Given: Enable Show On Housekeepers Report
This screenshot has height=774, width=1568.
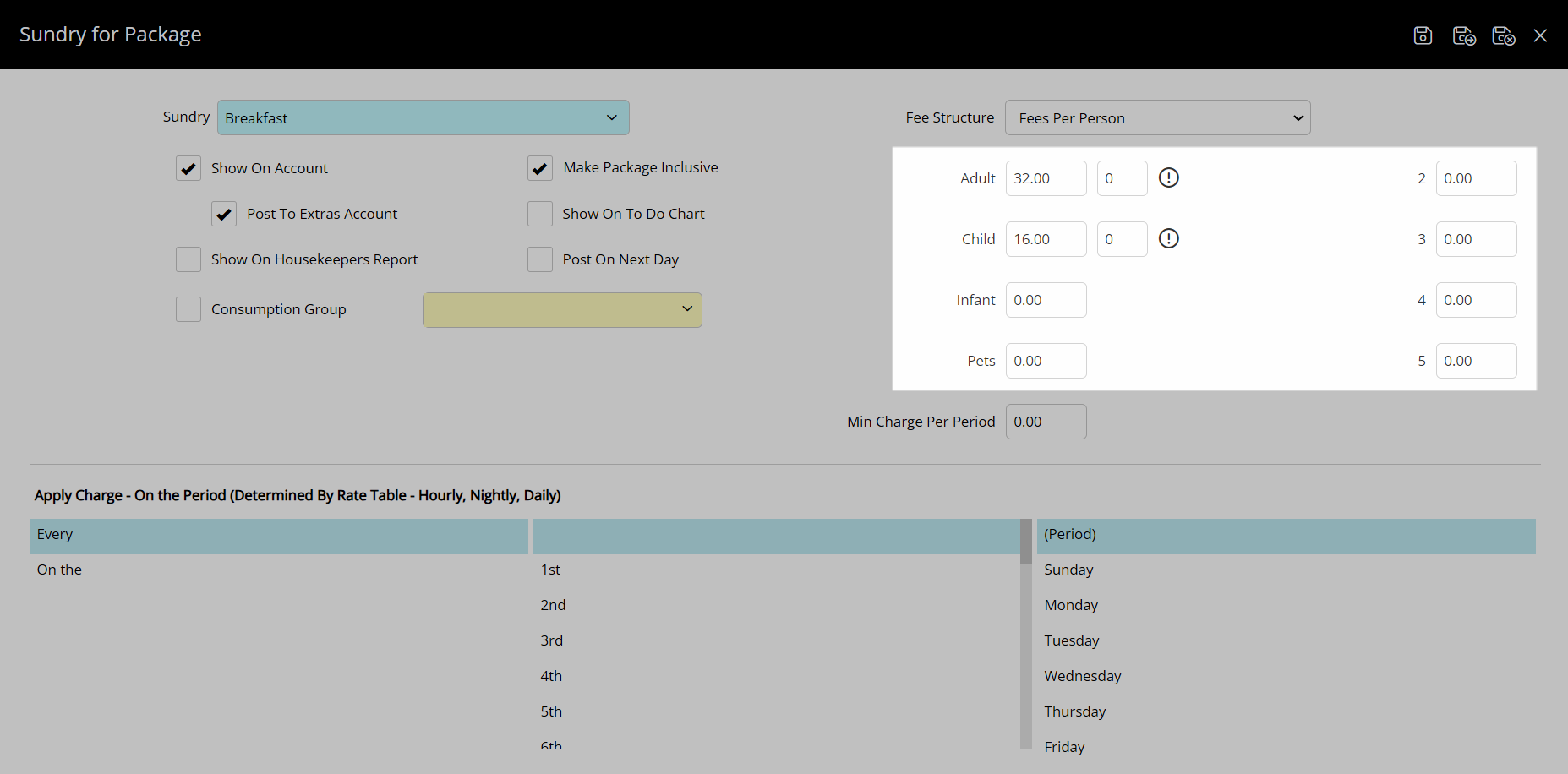Looking at the screenshot, I should point(188,259).
